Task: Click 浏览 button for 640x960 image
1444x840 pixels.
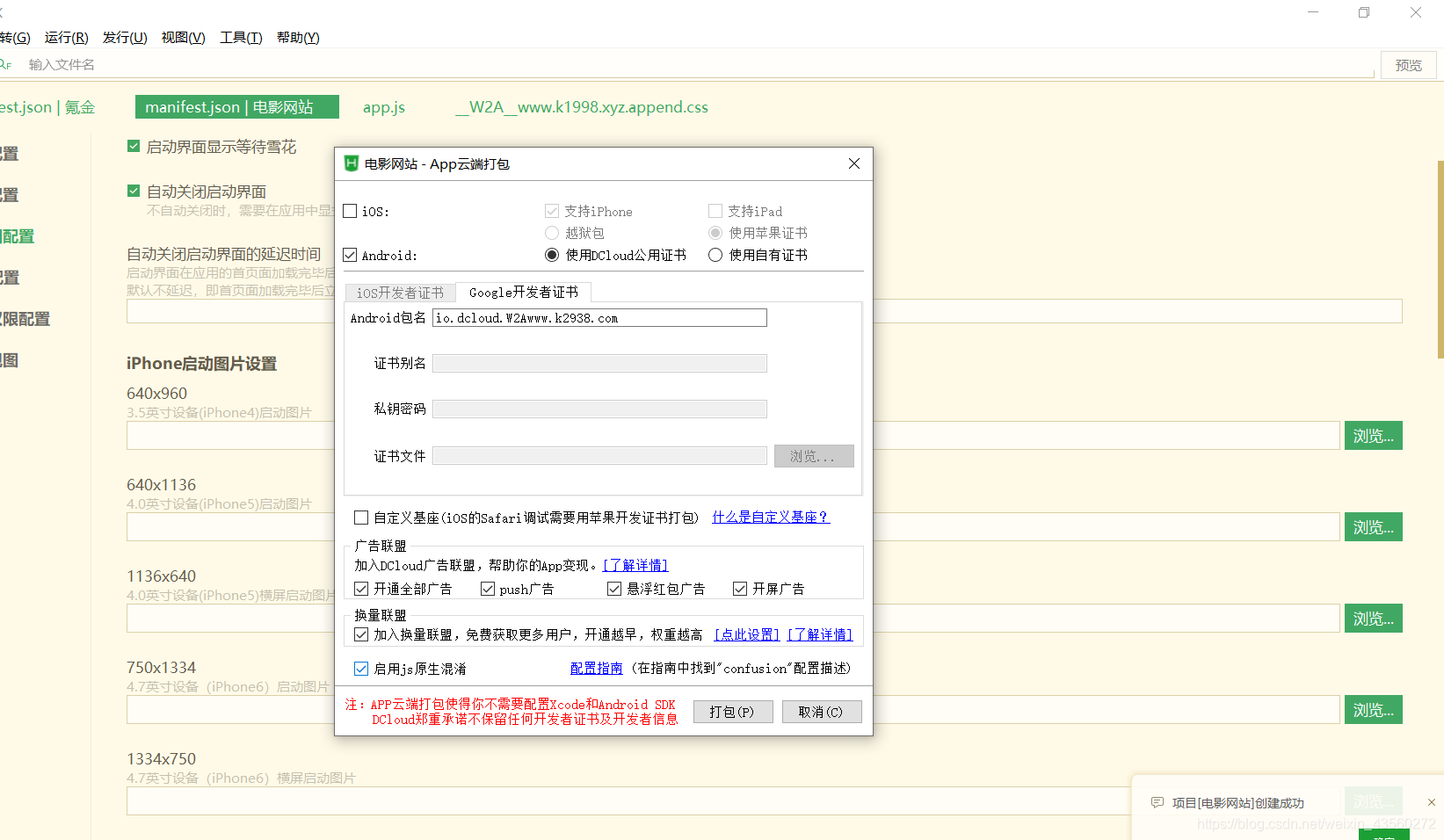Action: pyautogui.click(x=1373, y=436)
